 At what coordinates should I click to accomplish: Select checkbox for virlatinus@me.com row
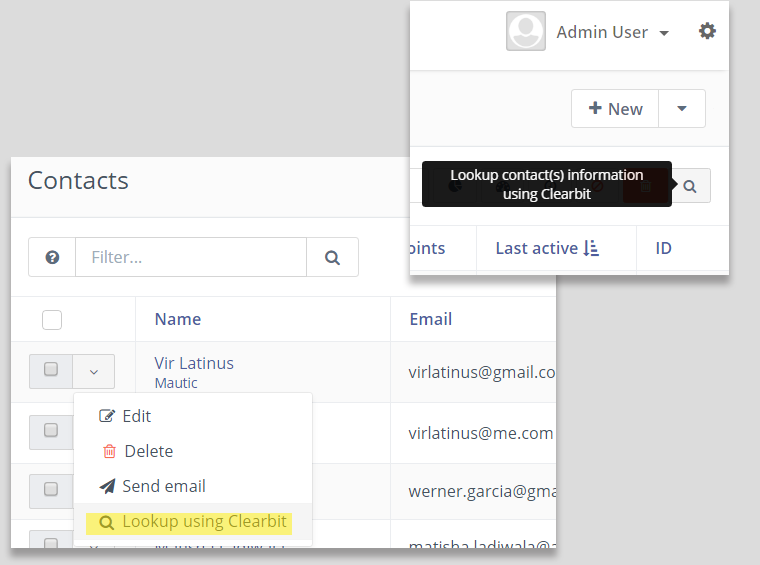click(51, 431)
